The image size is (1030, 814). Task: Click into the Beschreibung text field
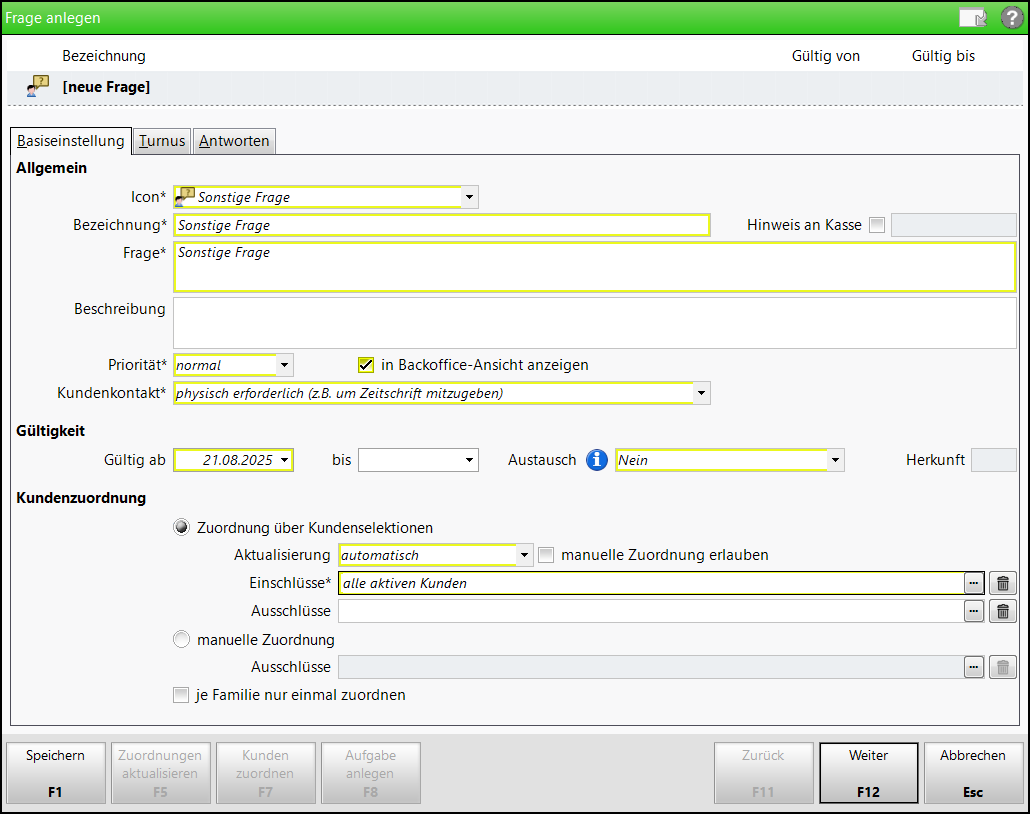coord(594,322)
